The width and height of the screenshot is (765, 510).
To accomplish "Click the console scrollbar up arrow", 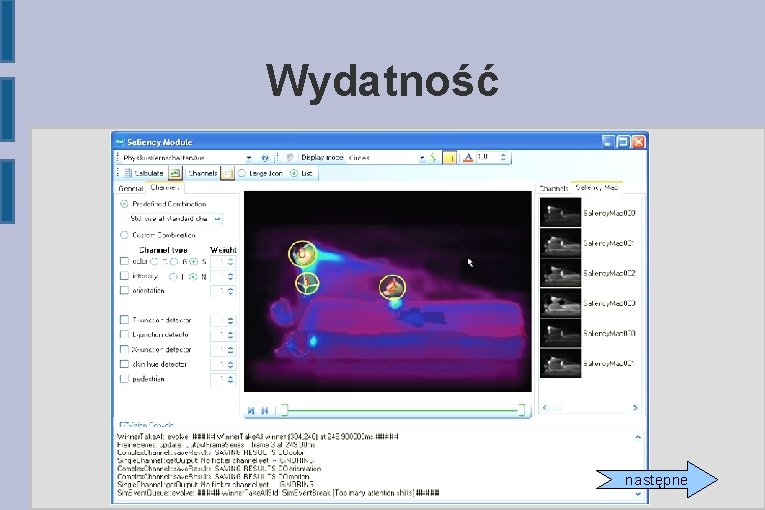I will coord(638,437).
